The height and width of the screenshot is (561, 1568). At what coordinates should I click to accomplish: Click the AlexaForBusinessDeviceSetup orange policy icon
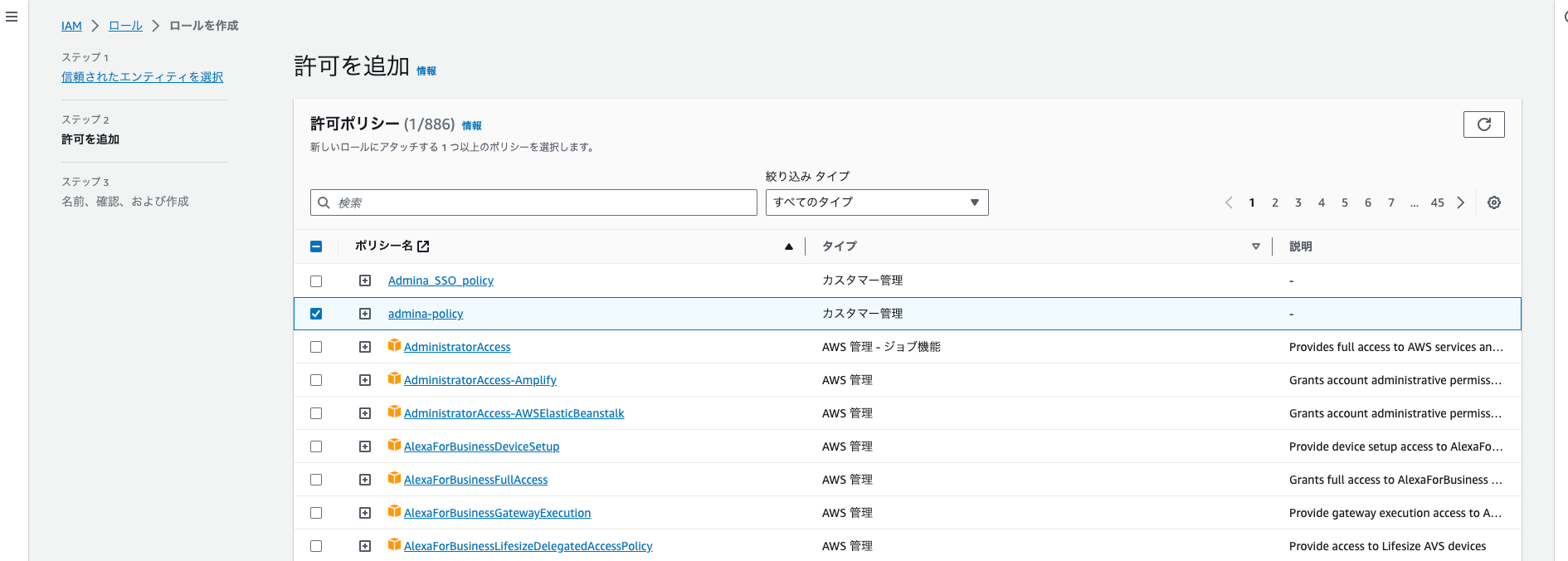click(x=394, y=445)
